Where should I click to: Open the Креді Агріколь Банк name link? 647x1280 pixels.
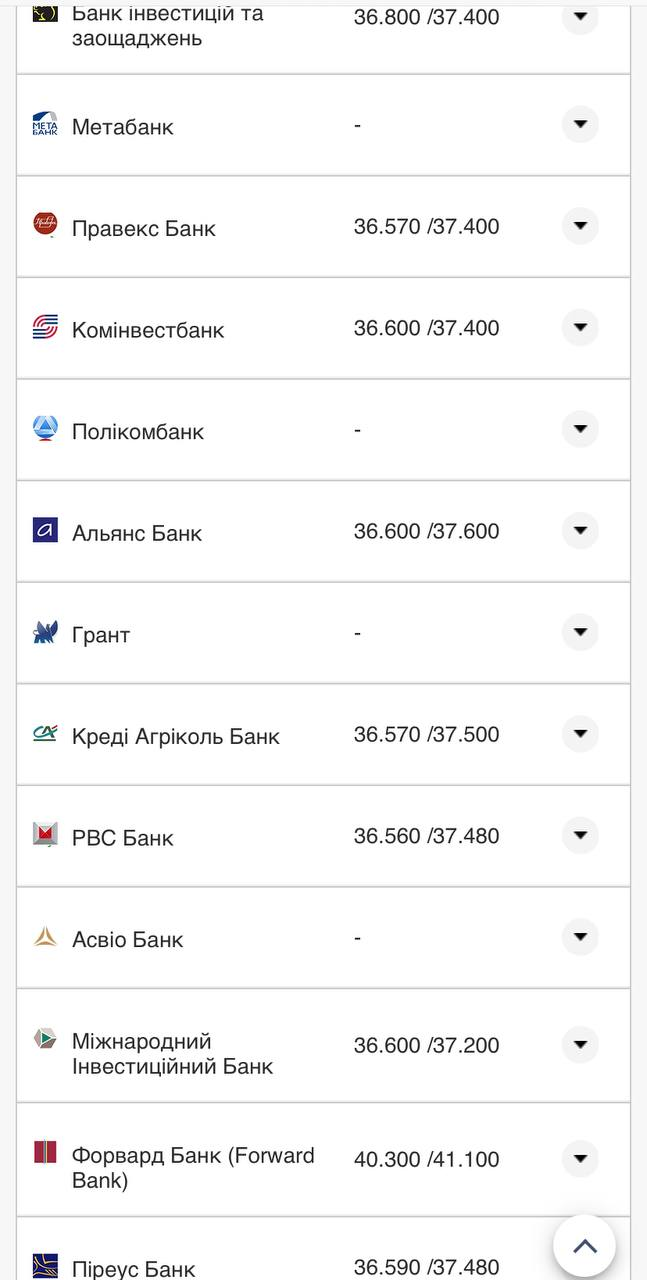pos(176,737)
